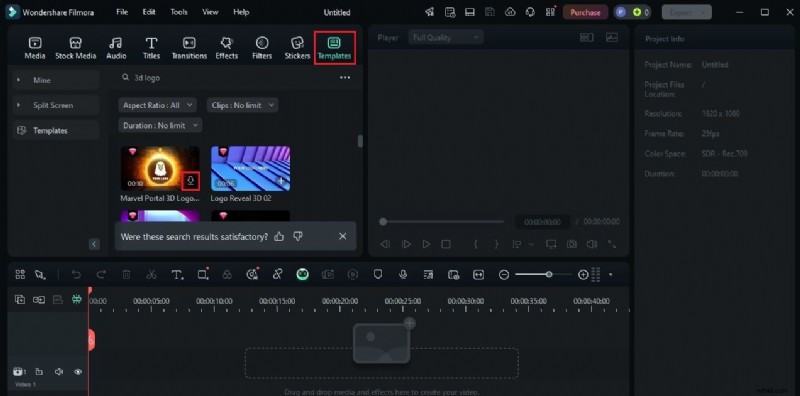Switch to the Audio tab
This screenshot has height=396, width=800.
[116, 48]
